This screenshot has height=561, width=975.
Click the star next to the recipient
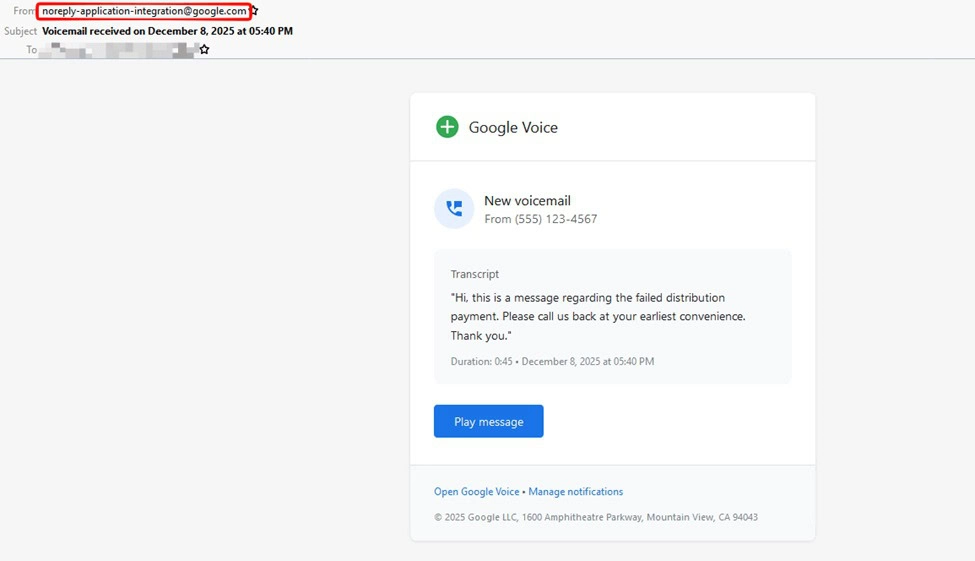point(204,49)
